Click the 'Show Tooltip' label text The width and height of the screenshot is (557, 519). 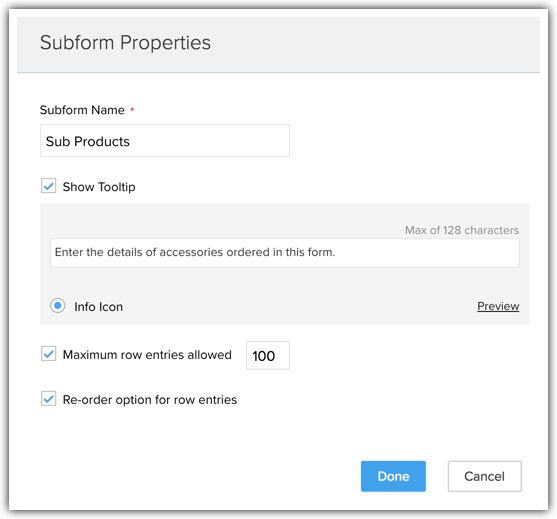point(99,187)
